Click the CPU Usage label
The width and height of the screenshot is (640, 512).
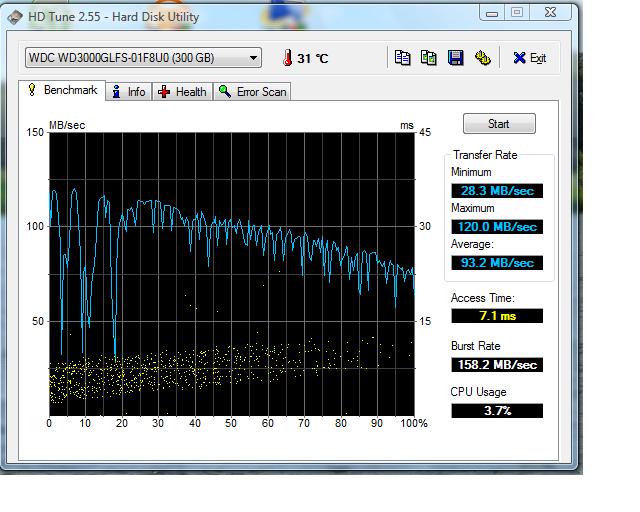tap(478, 392)
